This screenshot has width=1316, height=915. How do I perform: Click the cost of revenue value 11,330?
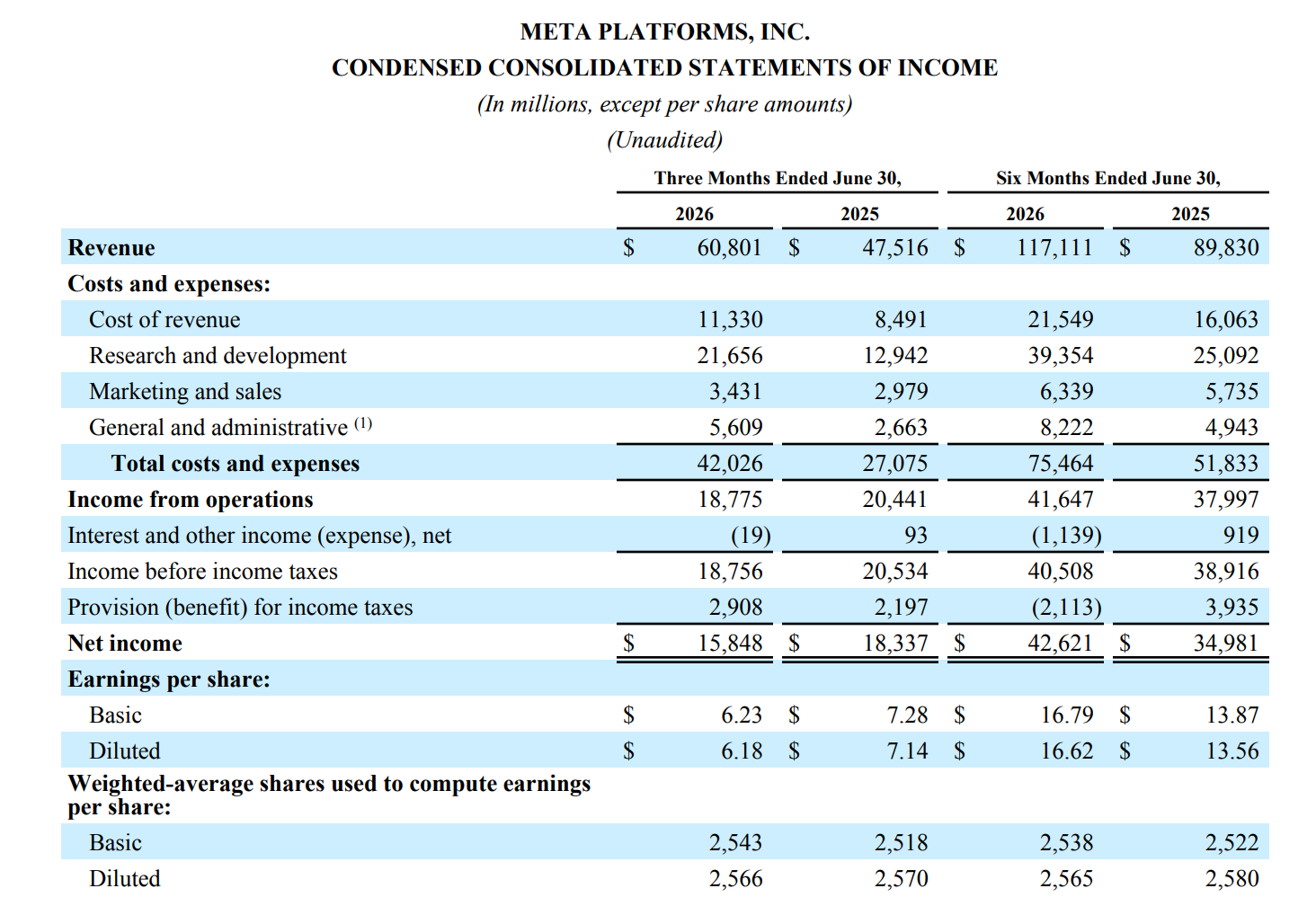[x=730, y=320]
